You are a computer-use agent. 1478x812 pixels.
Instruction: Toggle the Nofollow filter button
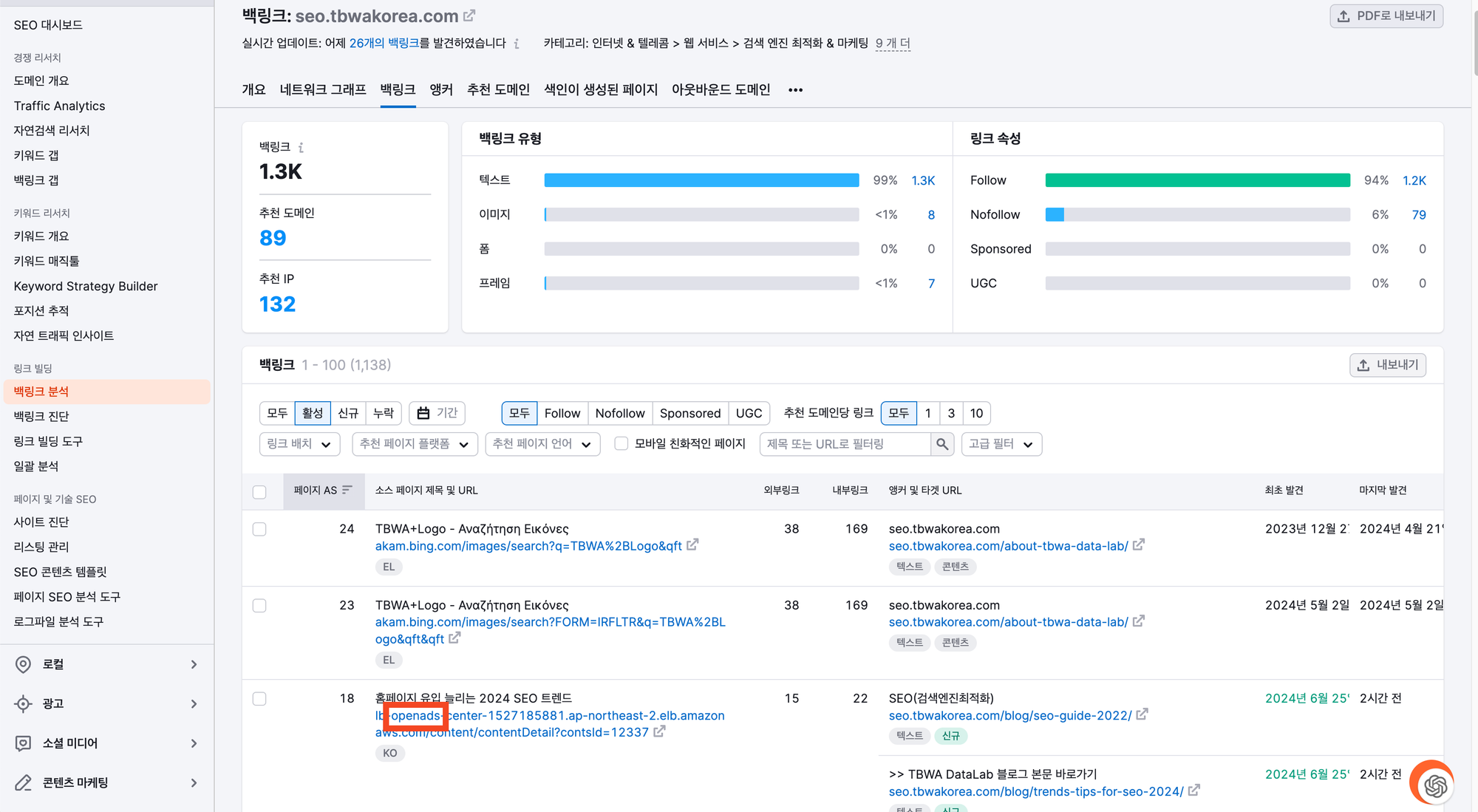(619, 413)
